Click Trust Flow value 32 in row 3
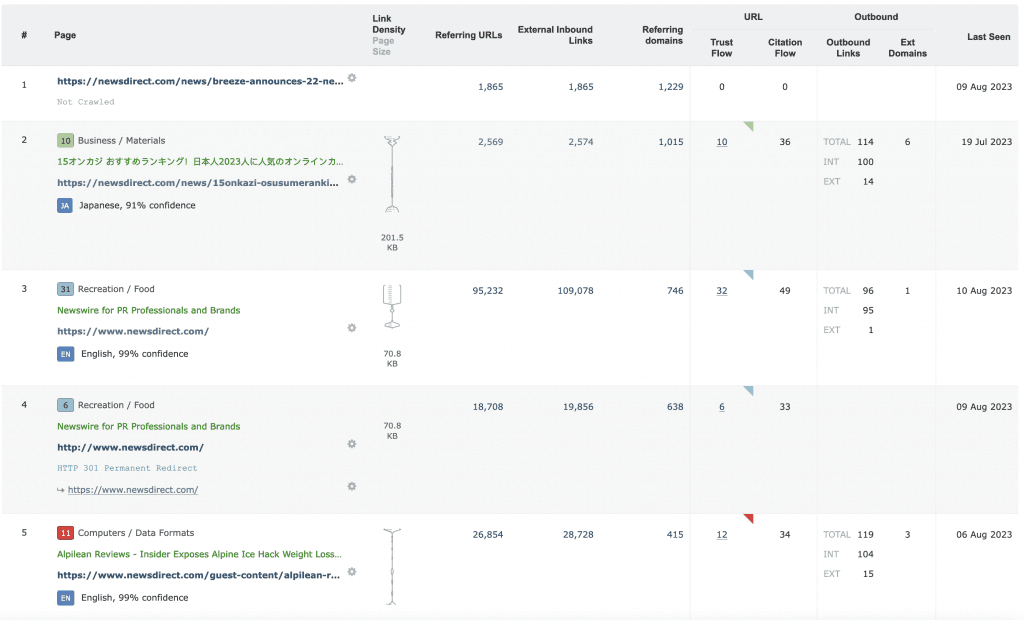The image size is (1024, 620). (x=722, y=291)
